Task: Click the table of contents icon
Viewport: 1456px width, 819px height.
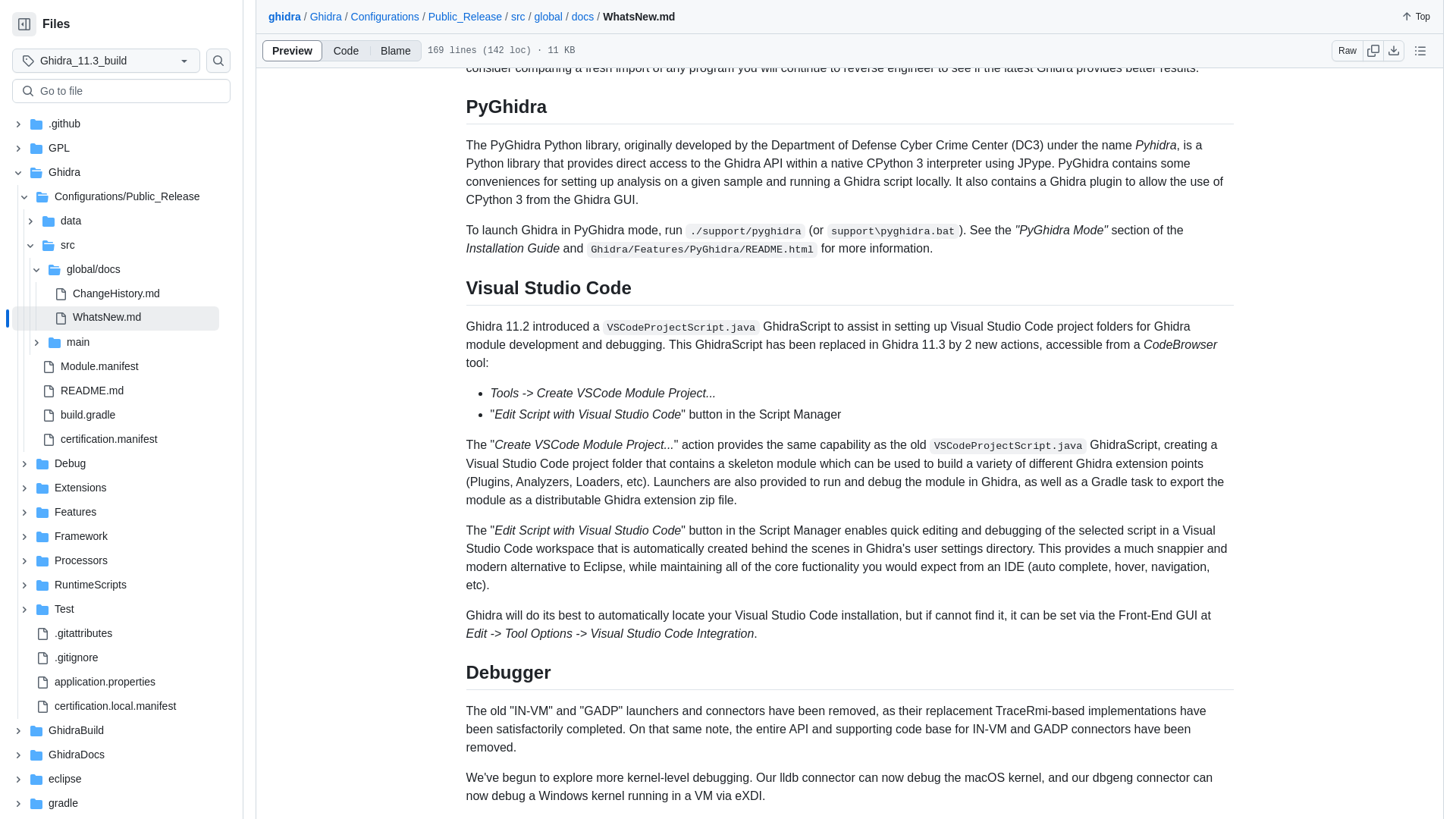Action: (x=1420, y=50)
